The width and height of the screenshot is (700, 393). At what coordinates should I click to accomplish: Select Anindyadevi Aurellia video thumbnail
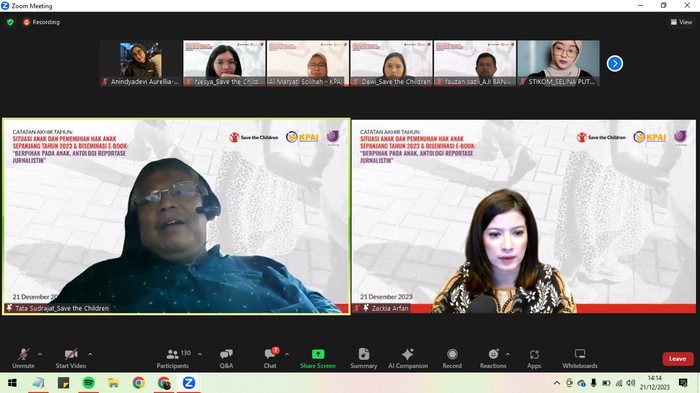pos(141,63)
